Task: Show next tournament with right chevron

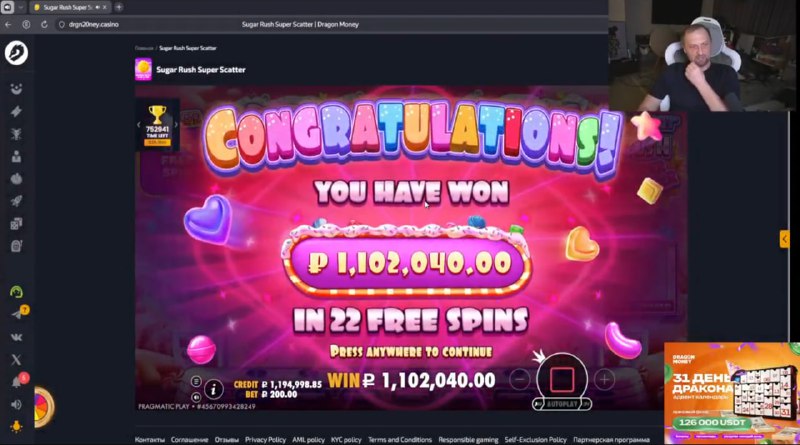Action: [x=176, y=125]
